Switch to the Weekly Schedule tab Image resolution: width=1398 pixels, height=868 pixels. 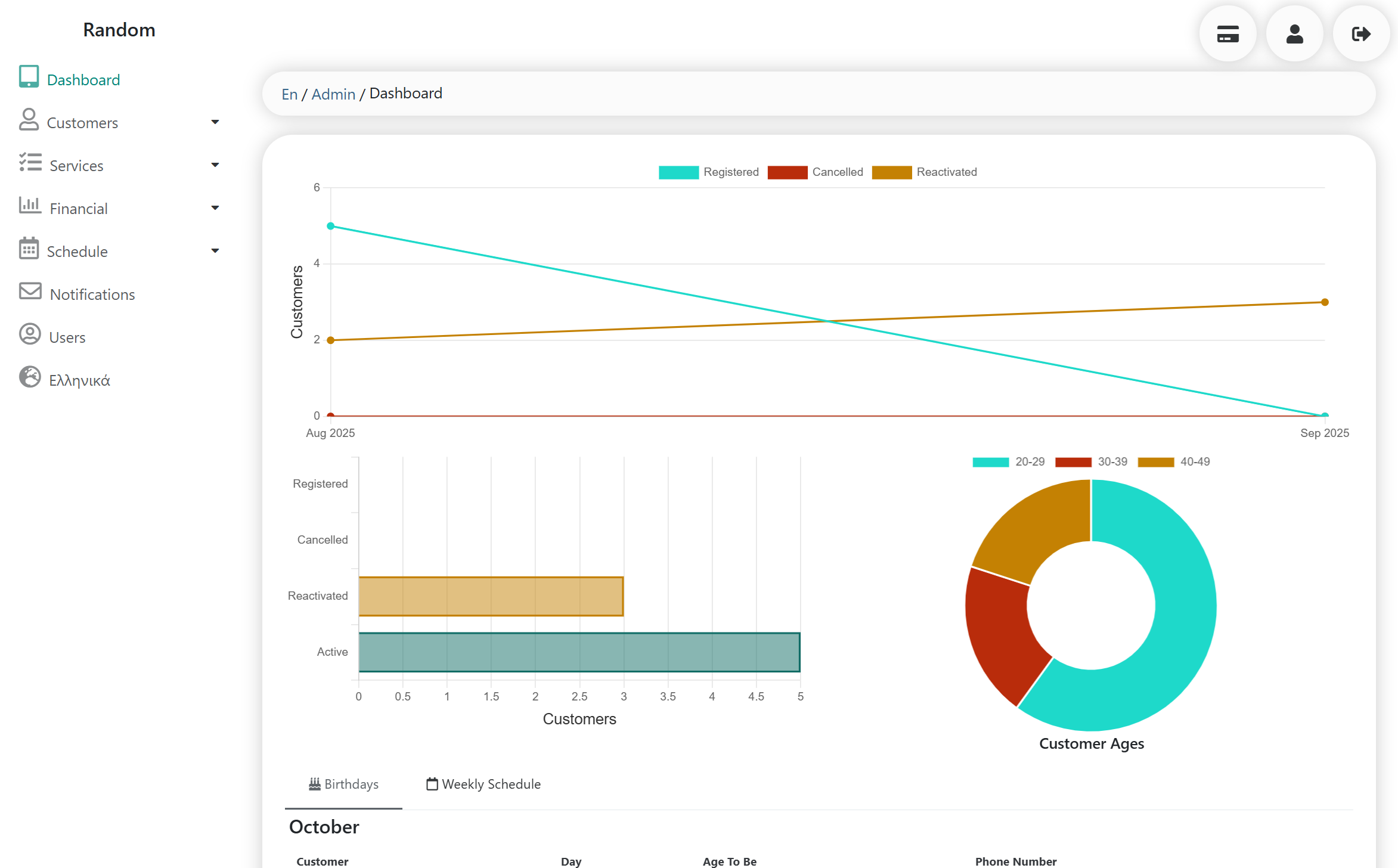[483, 785]
